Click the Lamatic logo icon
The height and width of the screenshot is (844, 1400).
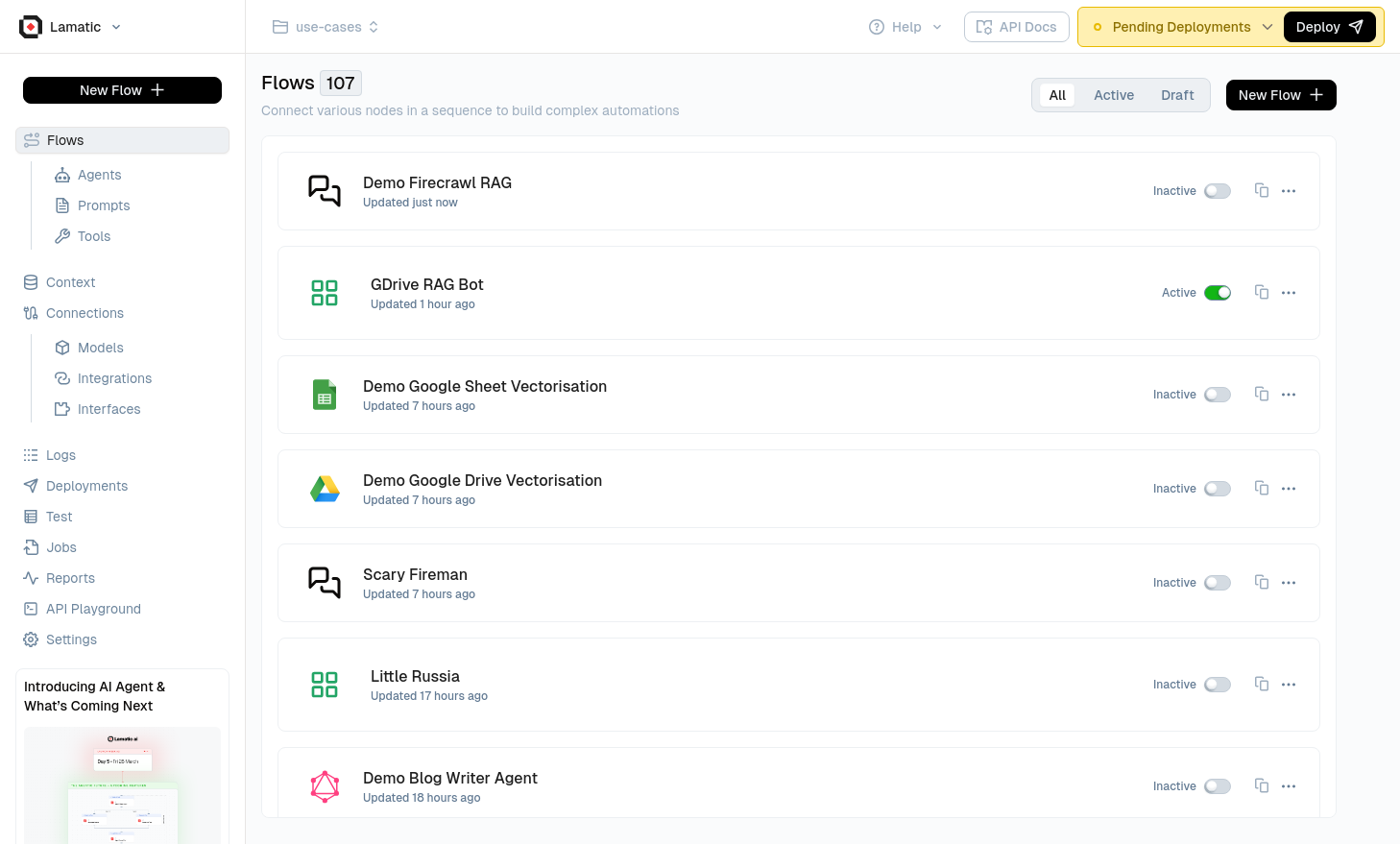(31, 27)
